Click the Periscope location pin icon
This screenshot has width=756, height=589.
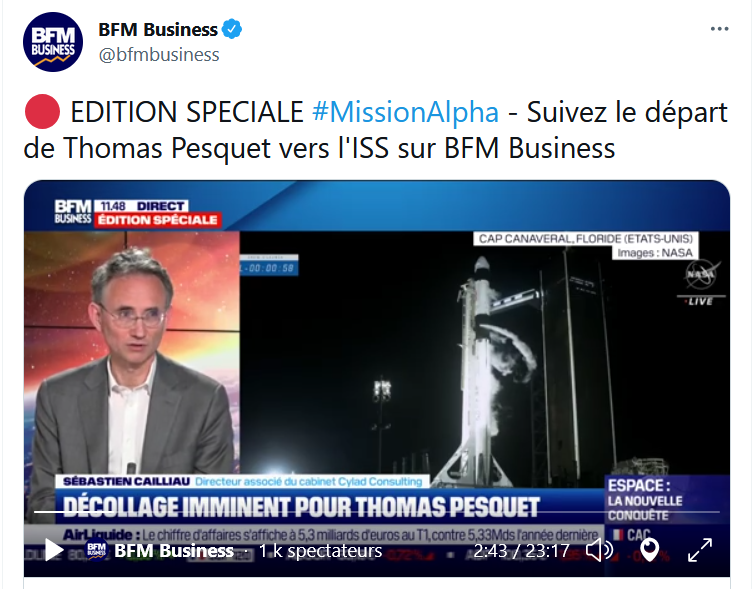pyautogui.click(x=649, y=550)
